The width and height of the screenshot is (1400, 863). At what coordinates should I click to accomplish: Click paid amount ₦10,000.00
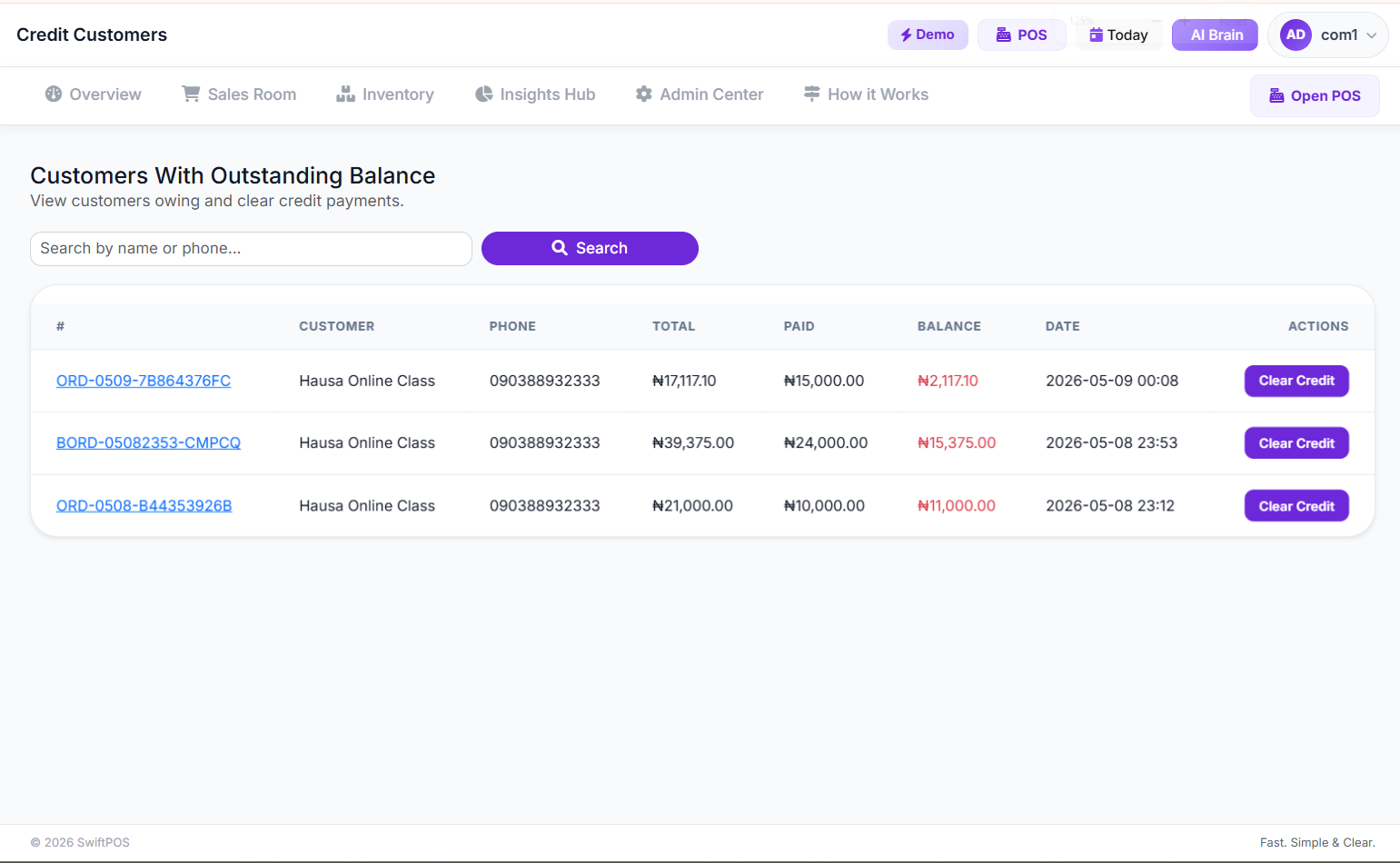(x=824, y=505)
